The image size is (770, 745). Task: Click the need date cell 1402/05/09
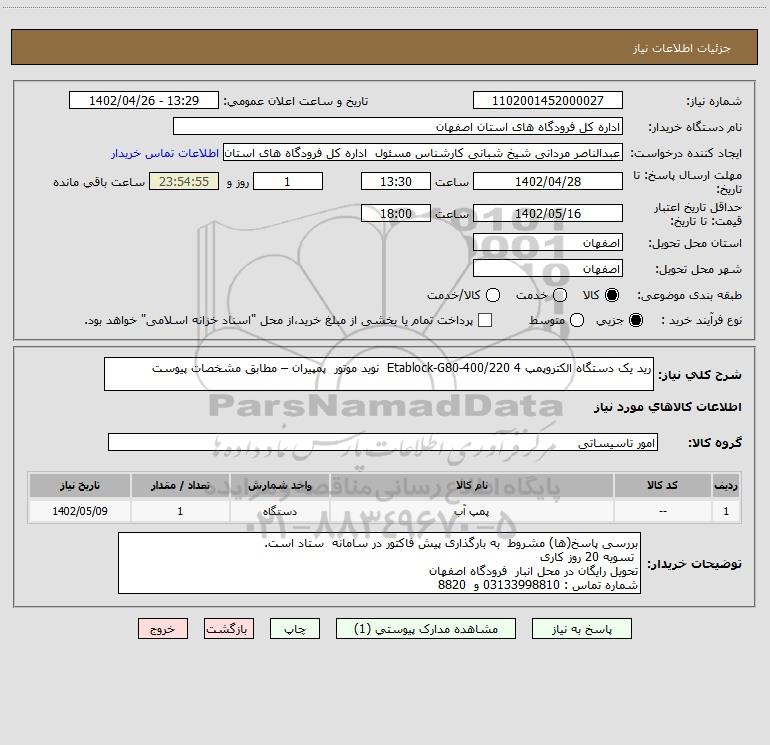tap(80, 511)
